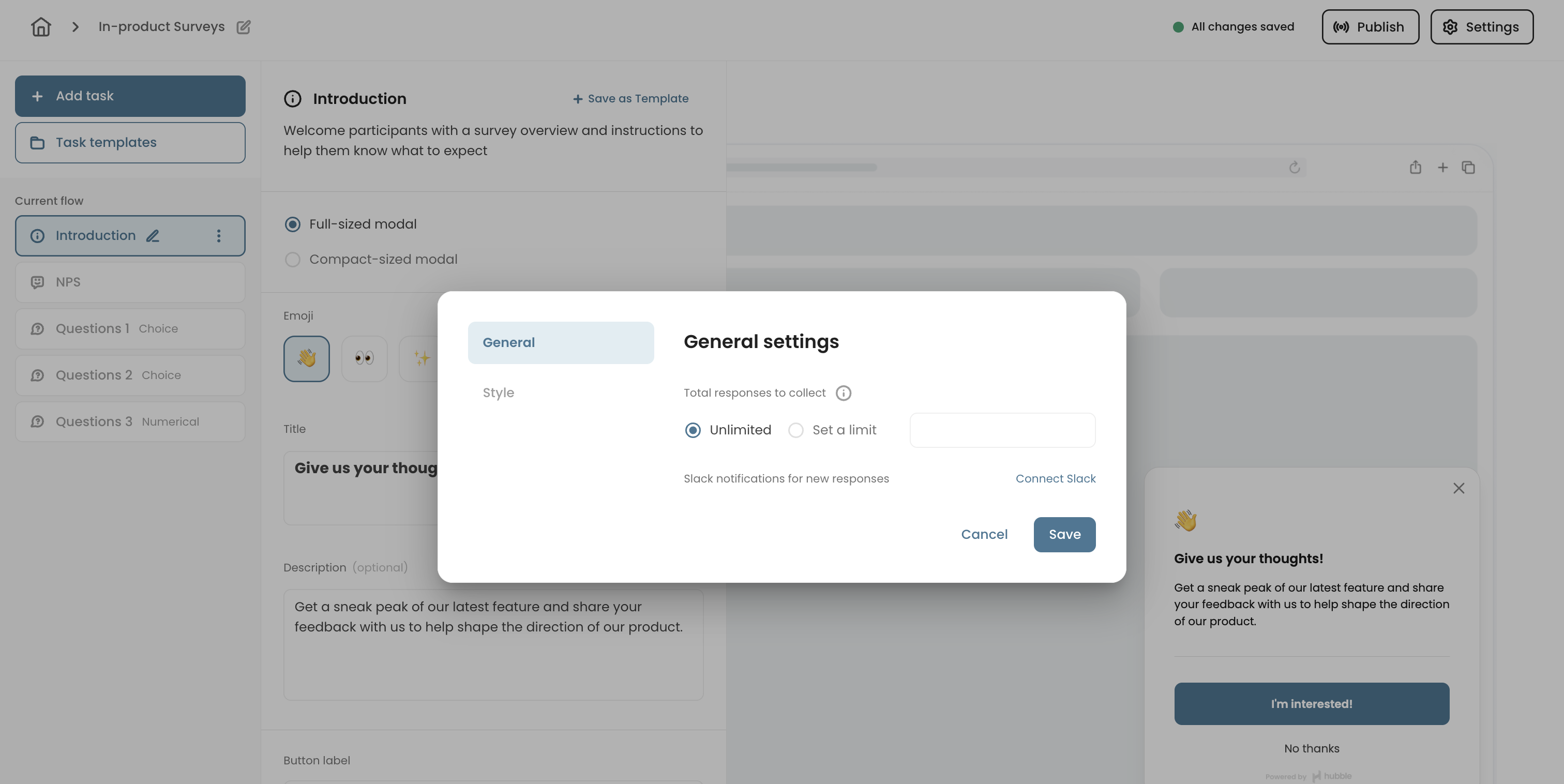Select Questions 3 Numerical task
The height and width of the screenshot is (784, 1564).
(x=130, y=421)
